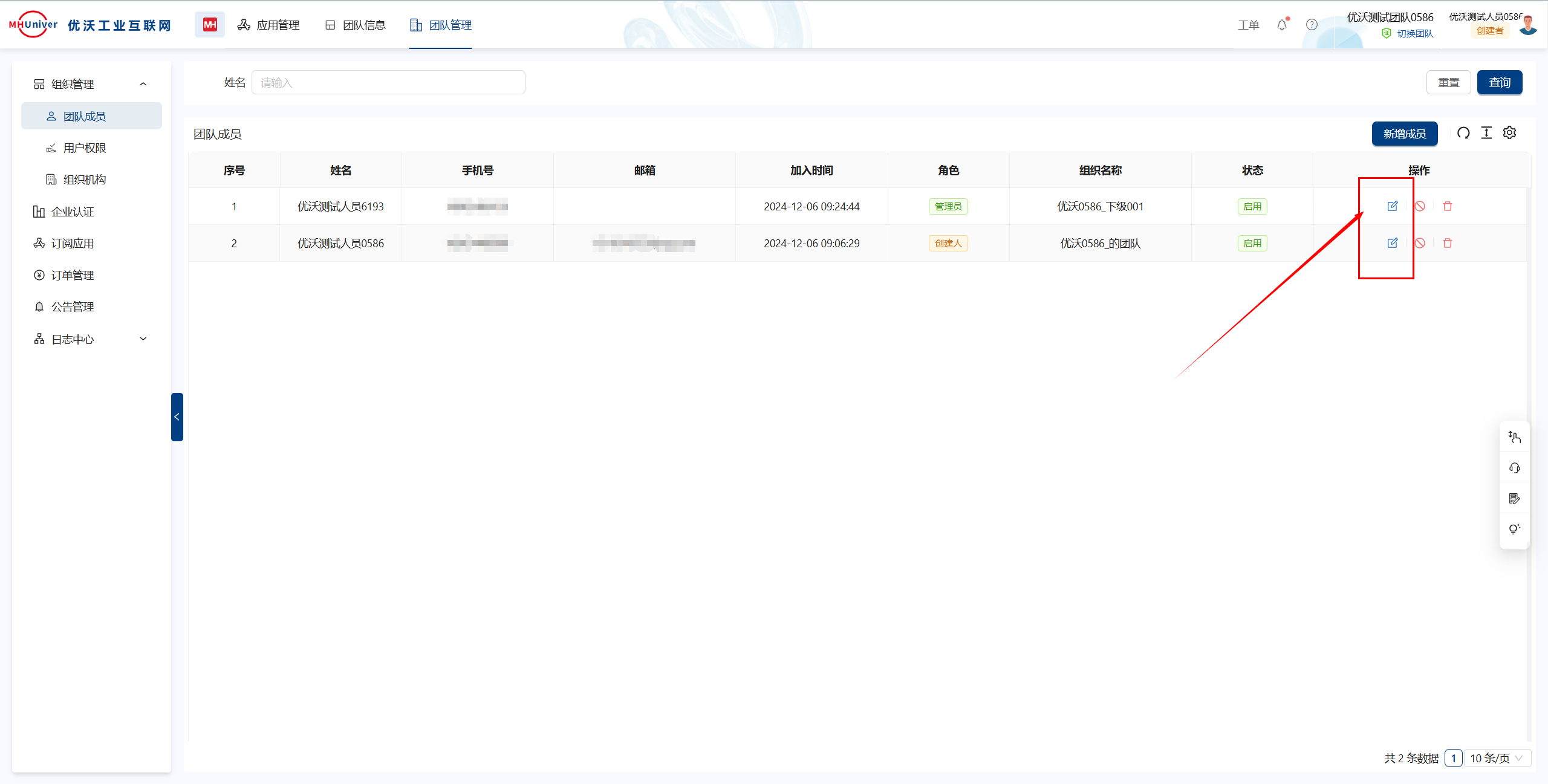Click the 姓名 search input field
Screen dimensions: 1548x784
[388, 83]
